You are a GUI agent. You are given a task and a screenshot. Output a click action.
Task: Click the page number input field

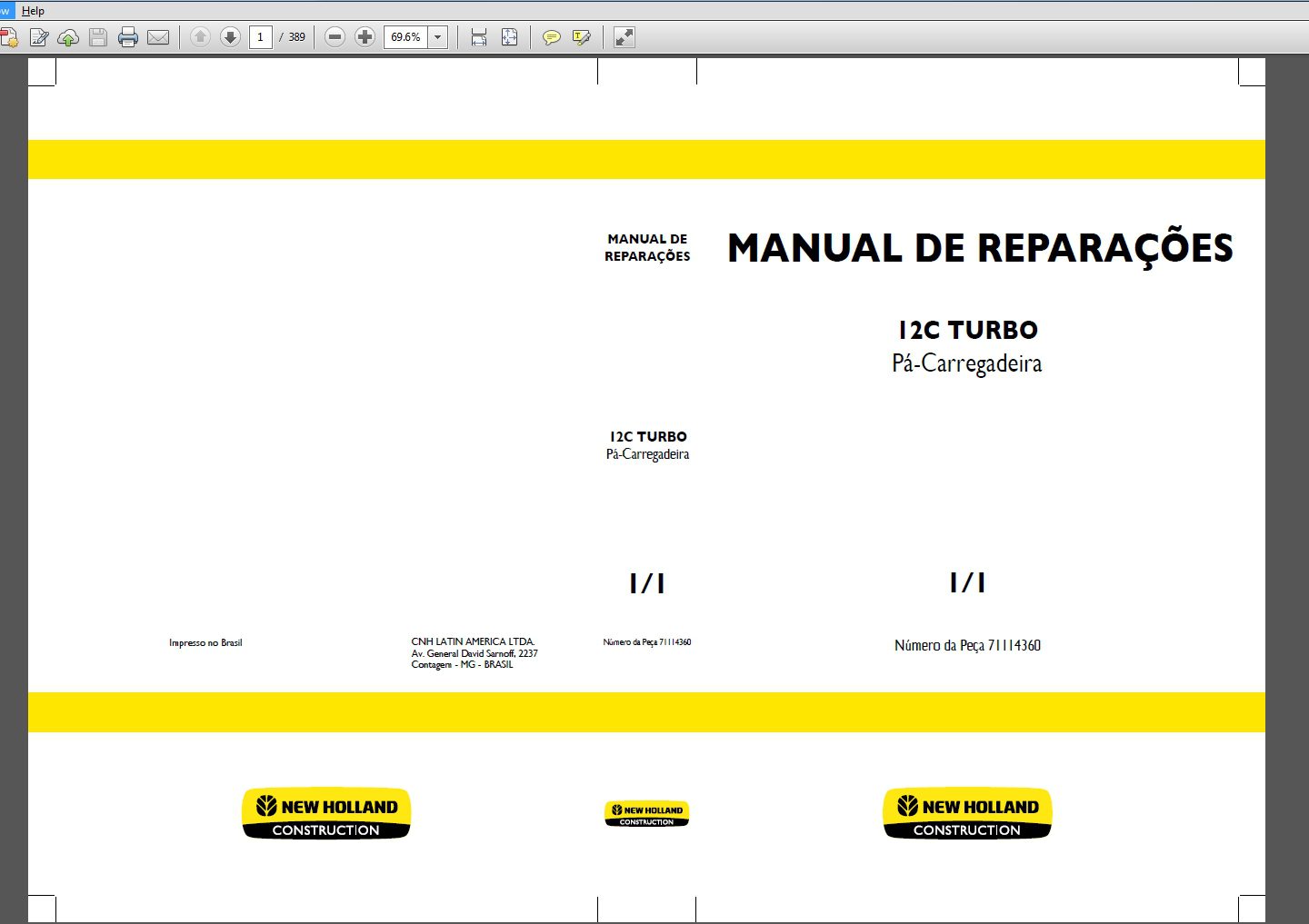point(261,37)
